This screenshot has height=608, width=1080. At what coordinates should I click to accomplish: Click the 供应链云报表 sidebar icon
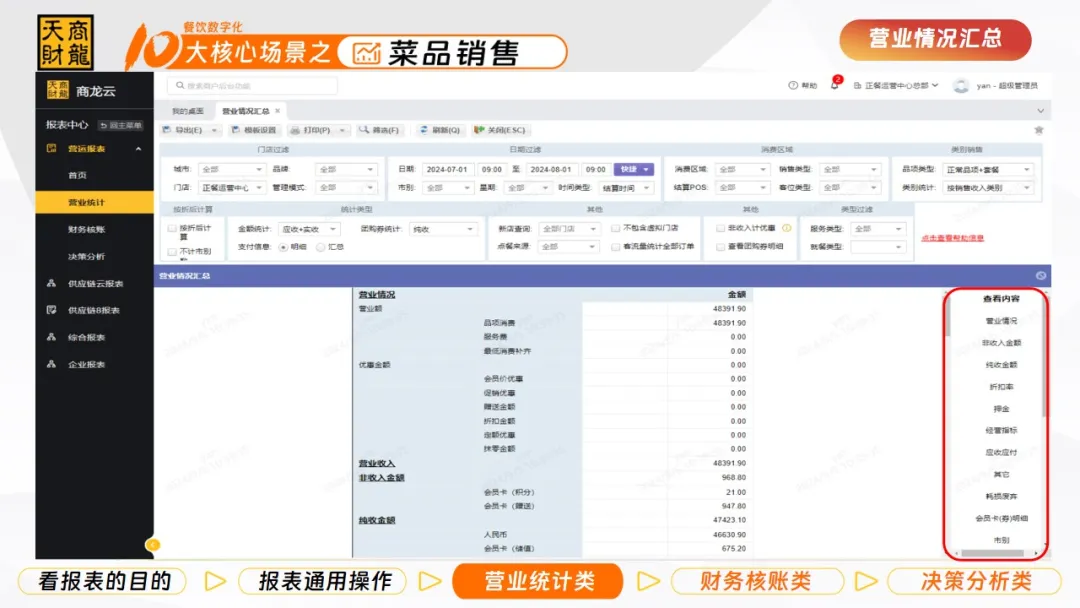(51, 283)
